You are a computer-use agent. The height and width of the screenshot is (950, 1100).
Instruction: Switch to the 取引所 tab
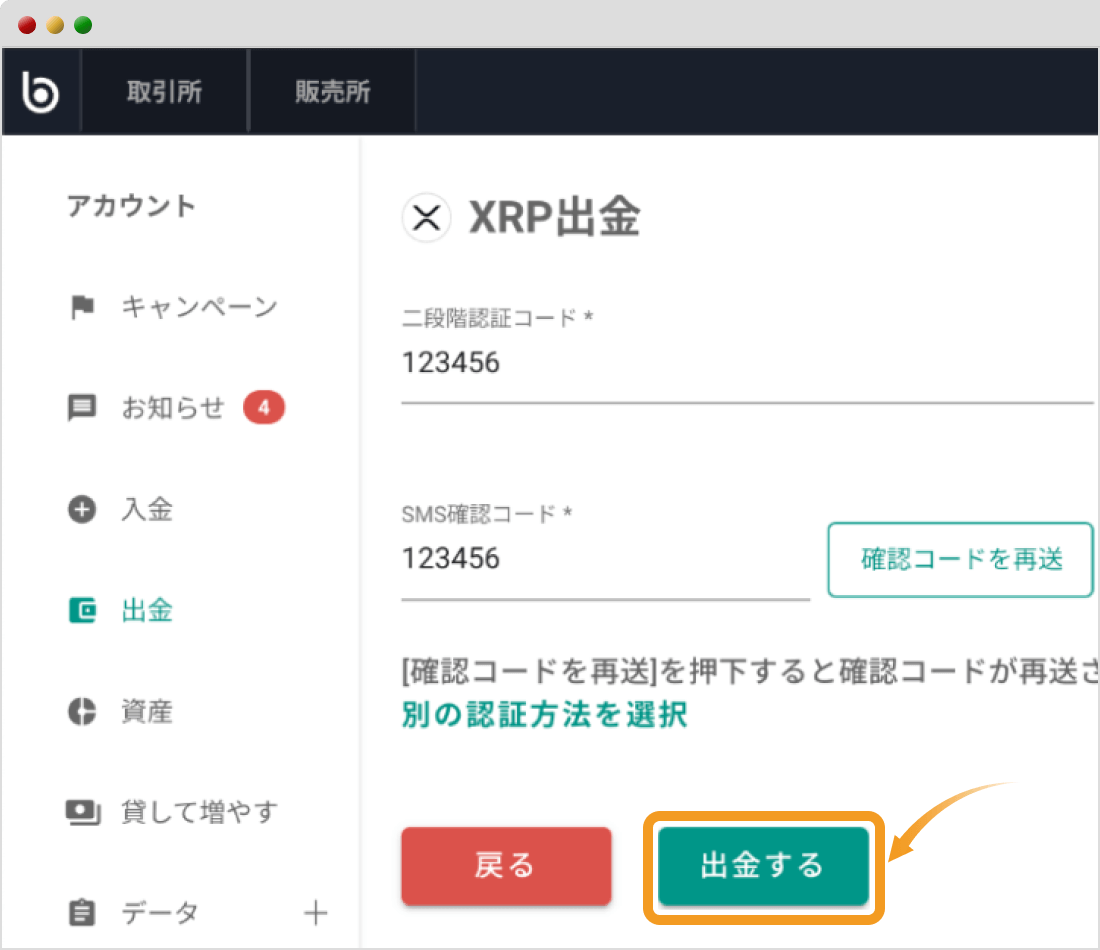pos(164,91)
